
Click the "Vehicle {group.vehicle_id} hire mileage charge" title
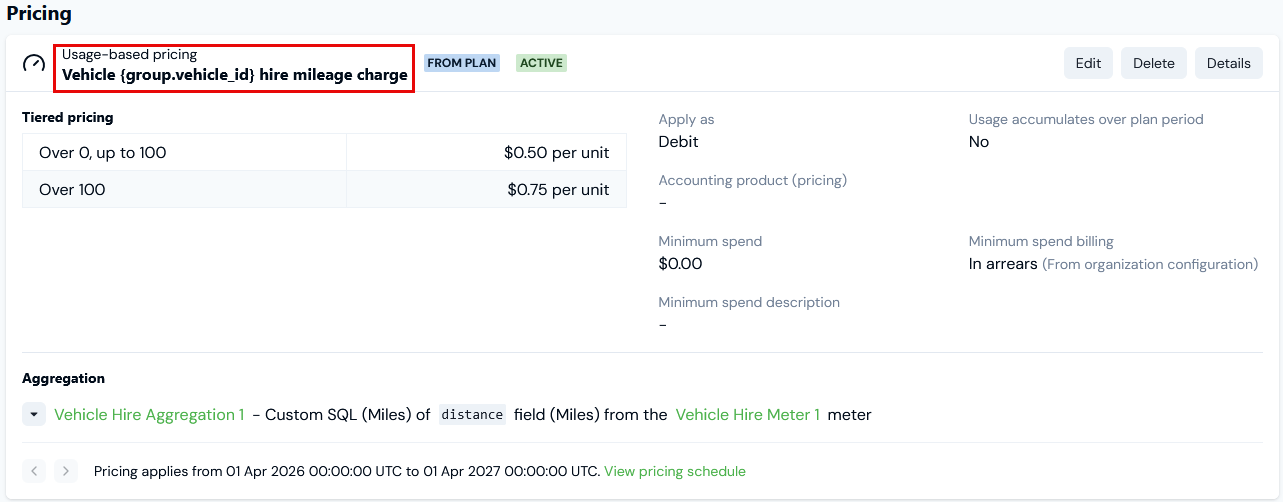[235, 75]
